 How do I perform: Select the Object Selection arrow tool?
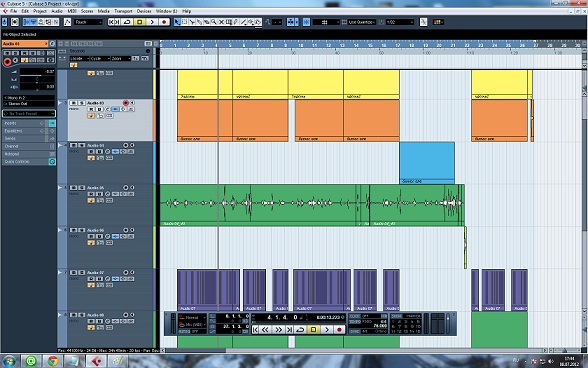click(177, 22)
